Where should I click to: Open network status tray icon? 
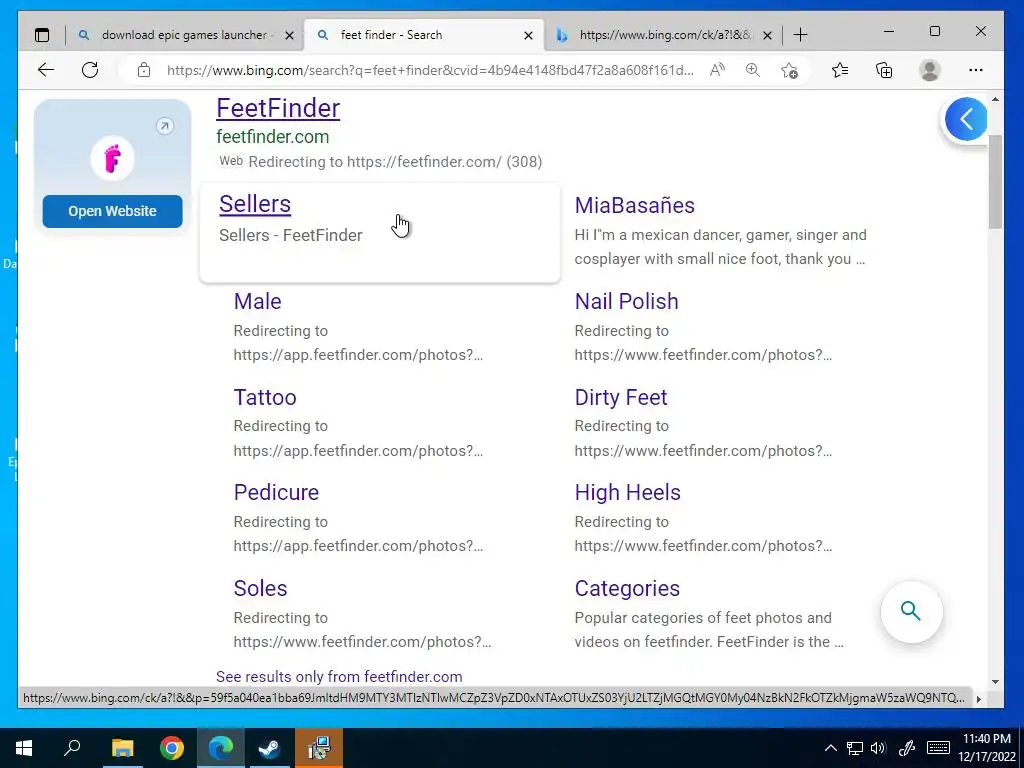(854, 748)
